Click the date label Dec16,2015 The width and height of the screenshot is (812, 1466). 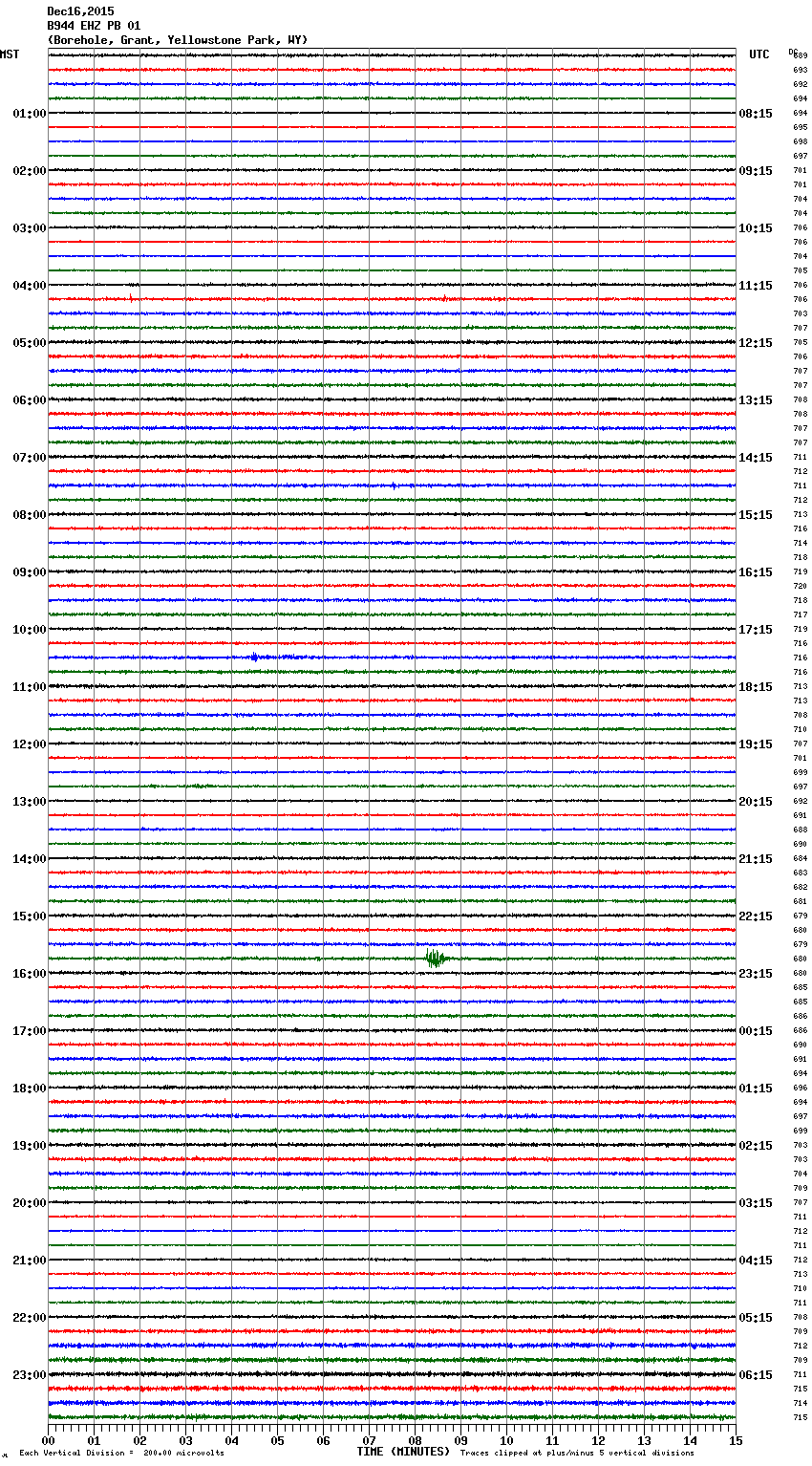[80, 11]
